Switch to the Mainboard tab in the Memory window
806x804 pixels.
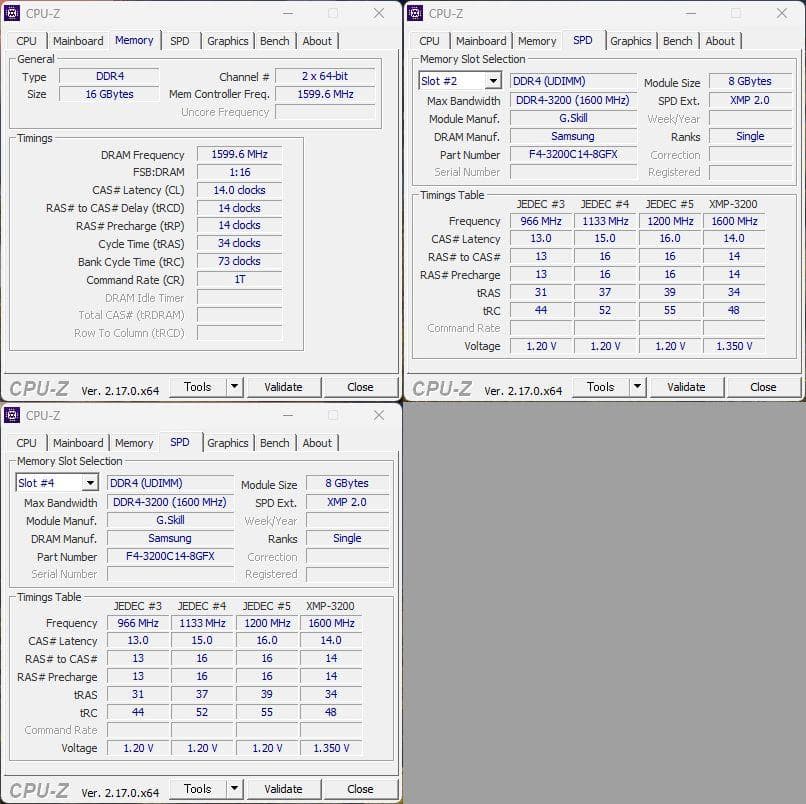coord(78,41)
